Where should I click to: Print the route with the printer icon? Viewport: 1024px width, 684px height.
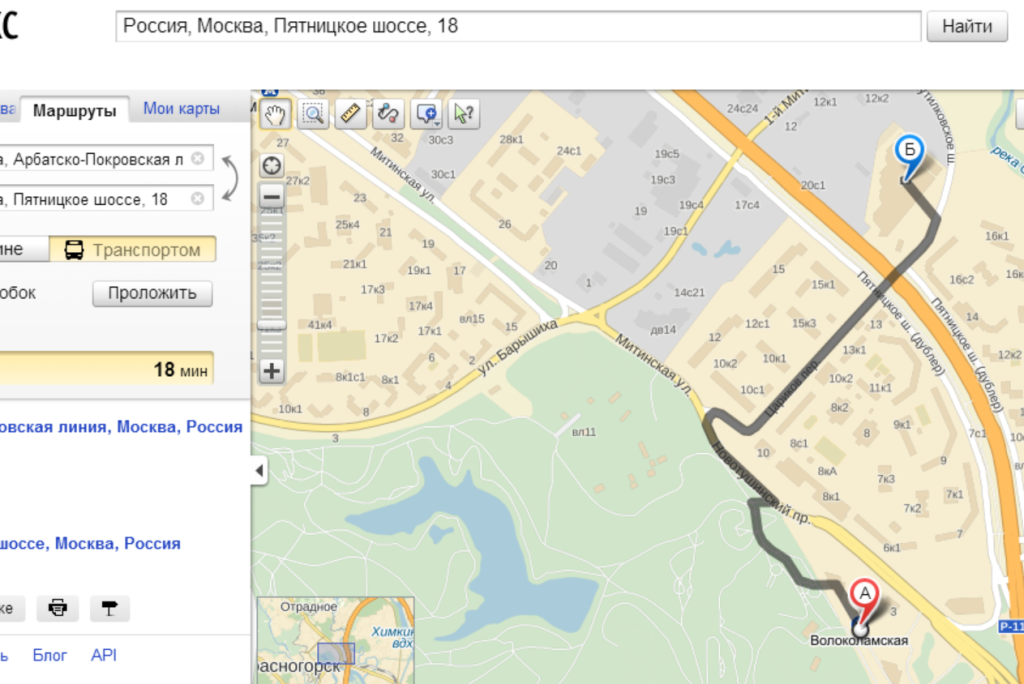click(57, 608)
